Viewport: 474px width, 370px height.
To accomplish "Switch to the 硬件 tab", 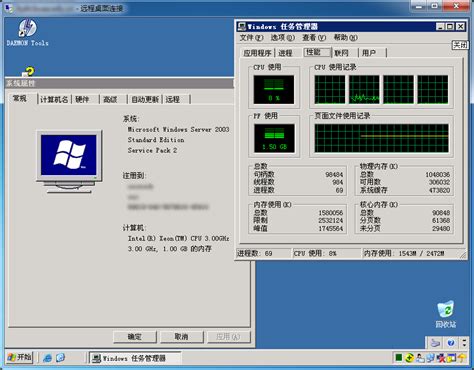I will point(85,99).
